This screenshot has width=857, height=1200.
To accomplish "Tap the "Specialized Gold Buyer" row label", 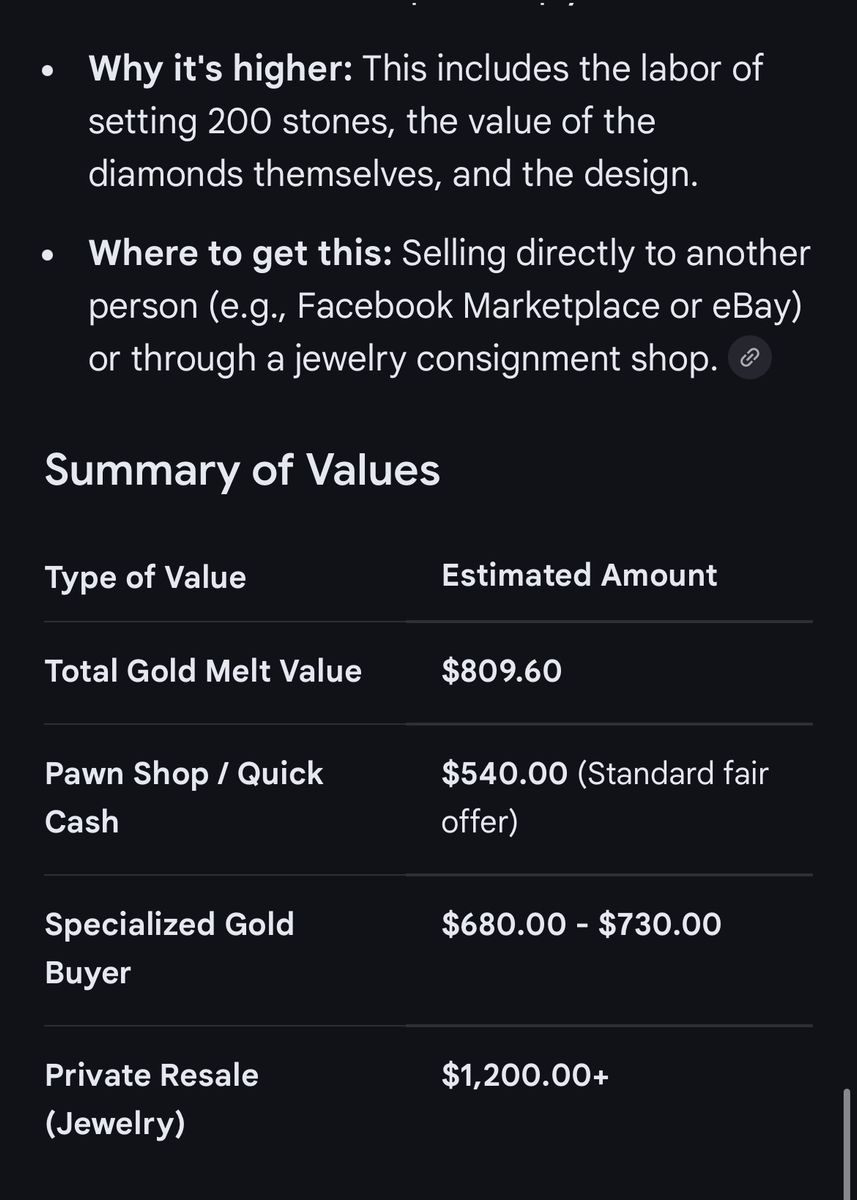I will click(169, 947).
